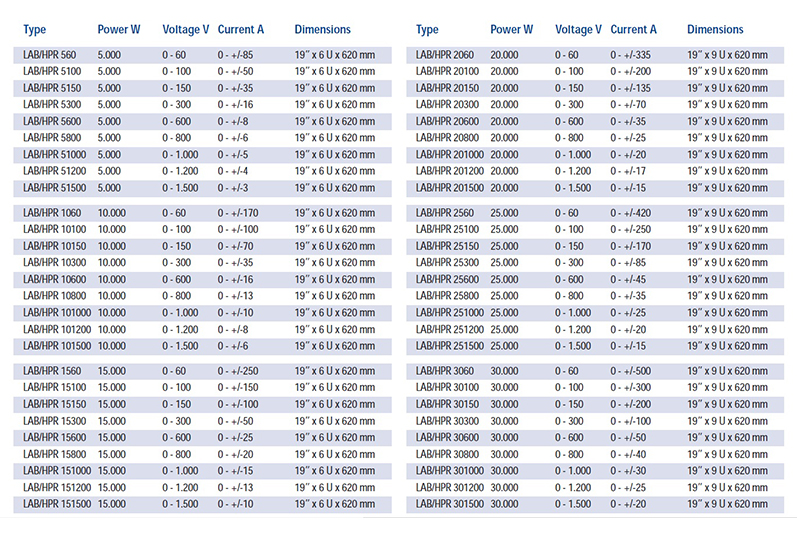The image size is (797, 546).
Task: Select the LAB/HPR 15300 label
Action: [54, 421]
